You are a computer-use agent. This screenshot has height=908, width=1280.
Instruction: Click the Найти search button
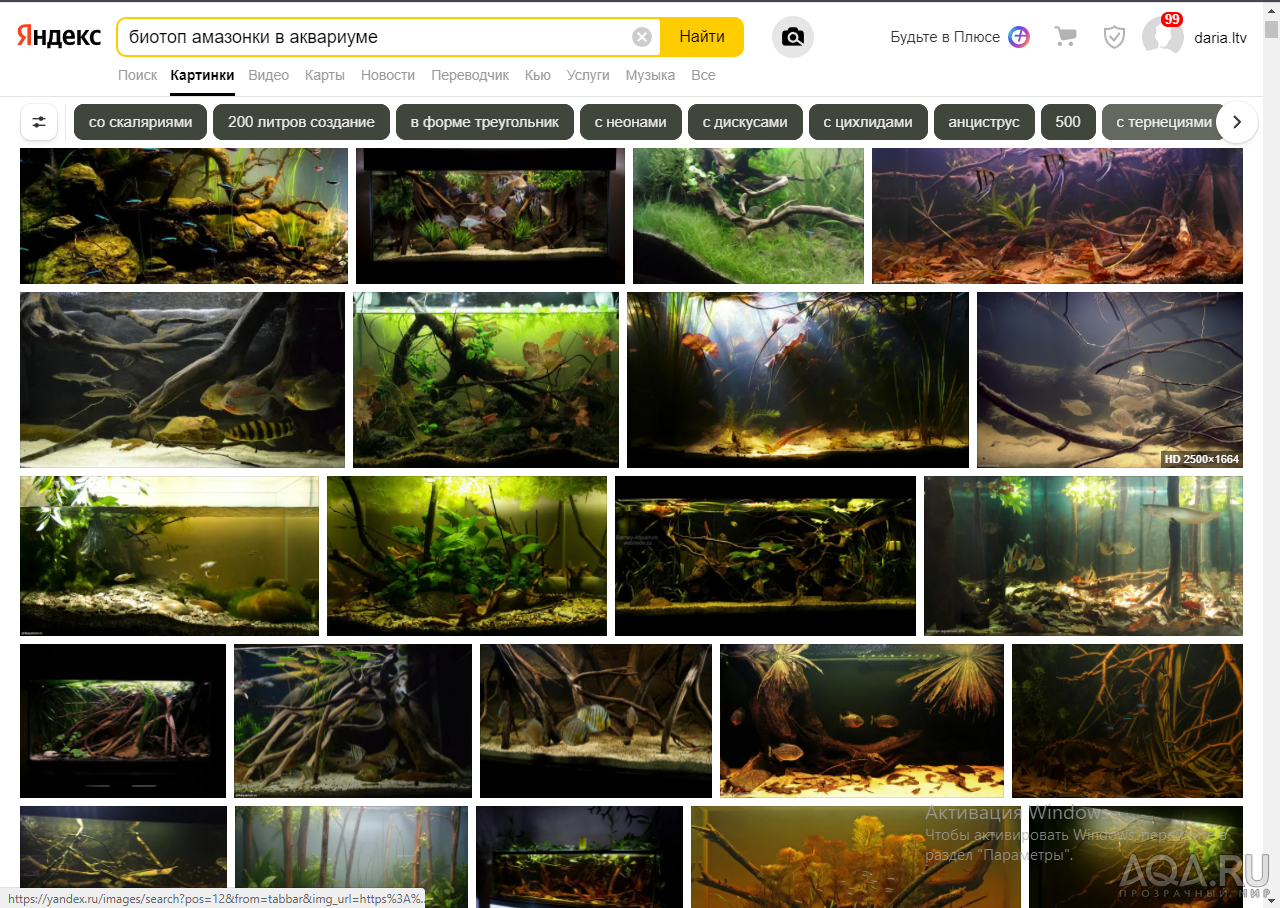point(702,37)
